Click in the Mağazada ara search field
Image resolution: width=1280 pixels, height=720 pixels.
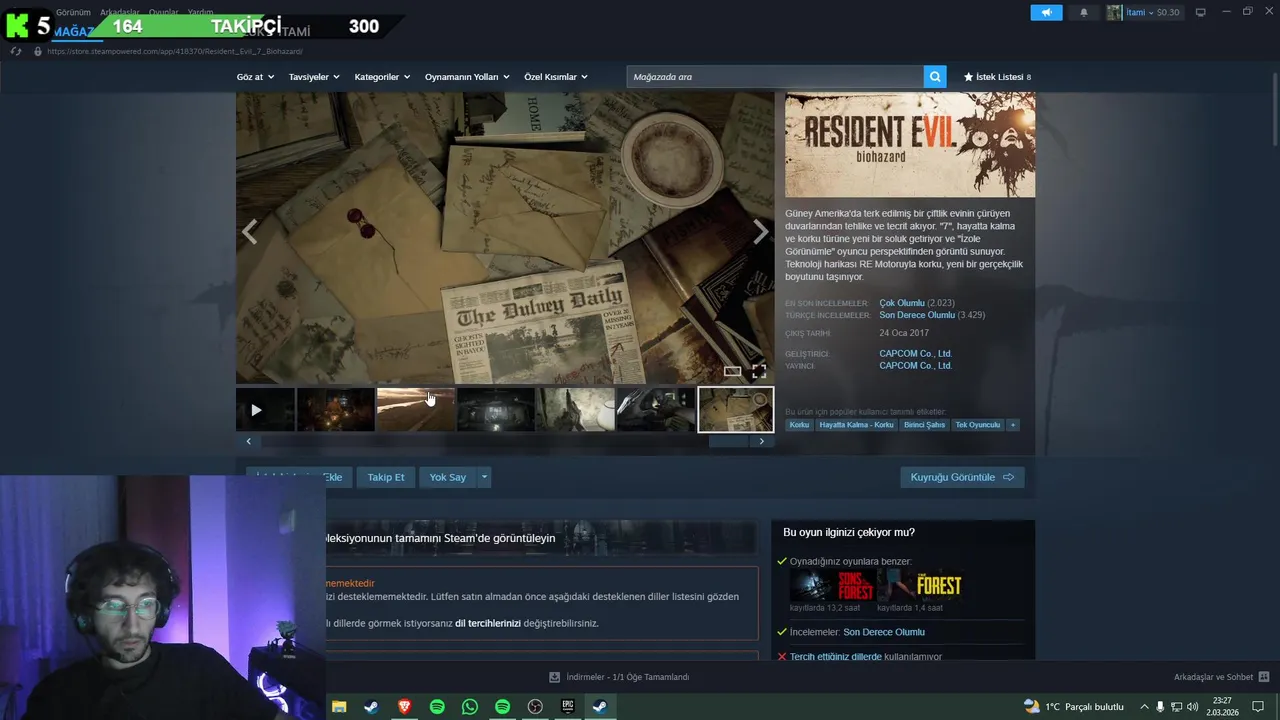click(x=775, y=77)
